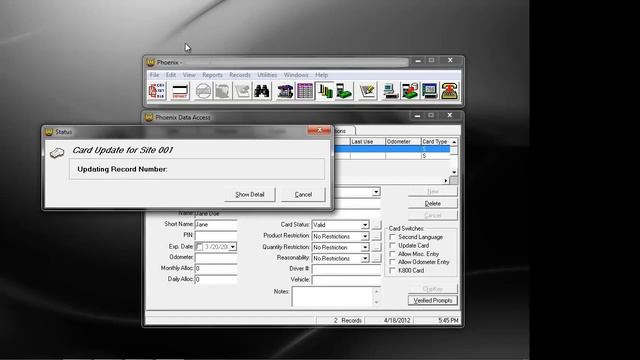Enable the Second Language checkbox

pos(393,237)
